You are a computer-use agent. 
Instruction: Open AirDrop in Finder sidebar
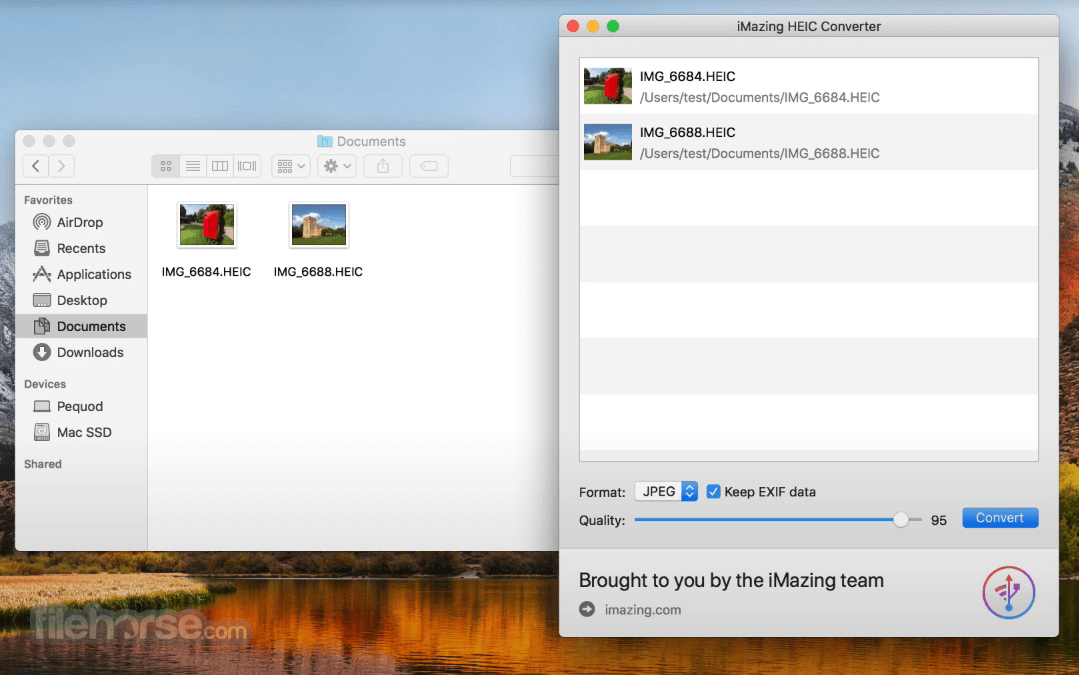[79, 222]
